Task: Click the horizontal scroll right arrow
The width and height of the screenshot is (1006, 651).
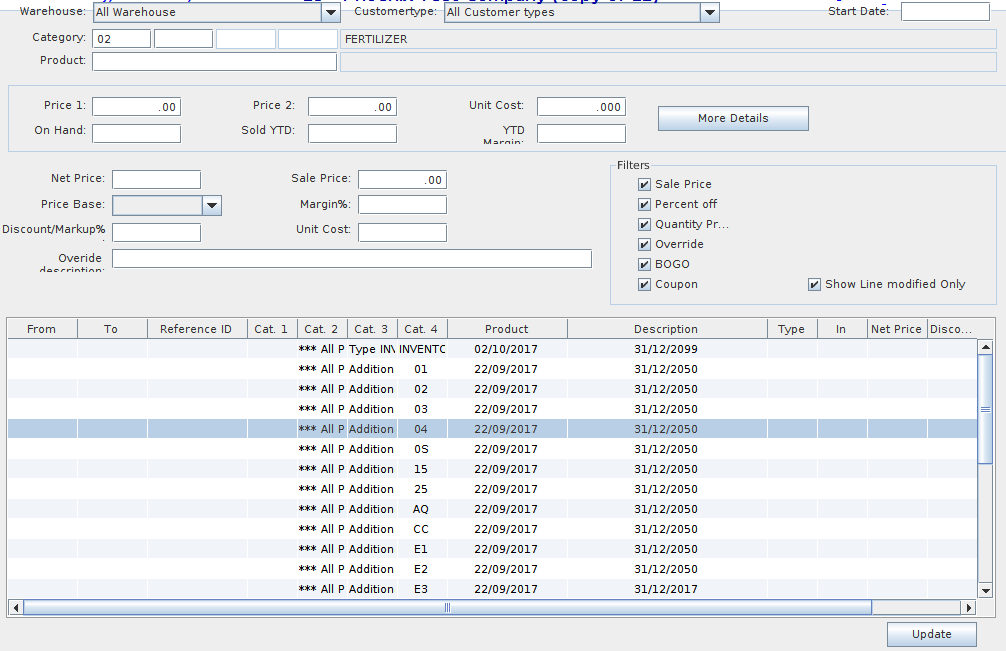Action: pyautogui.click(x=967, y=607)
